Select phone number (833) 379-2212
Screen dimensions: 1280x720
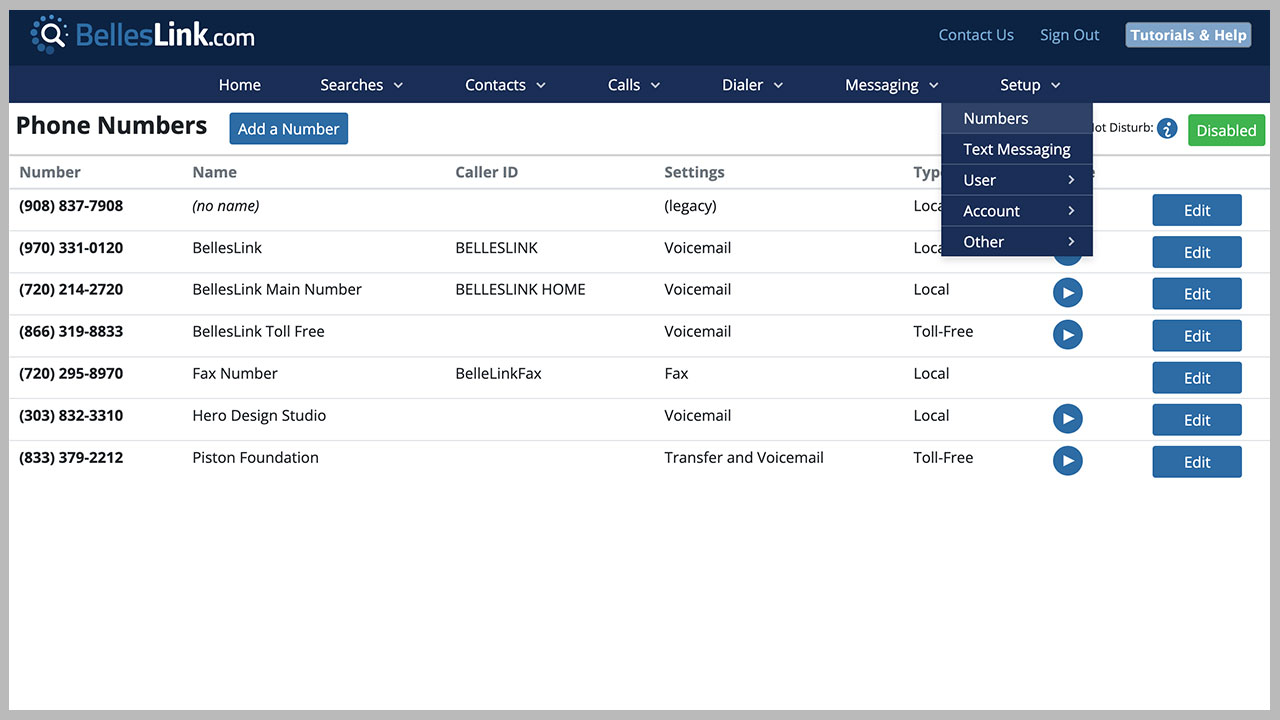pyautogui.click(x=71, y=457)
